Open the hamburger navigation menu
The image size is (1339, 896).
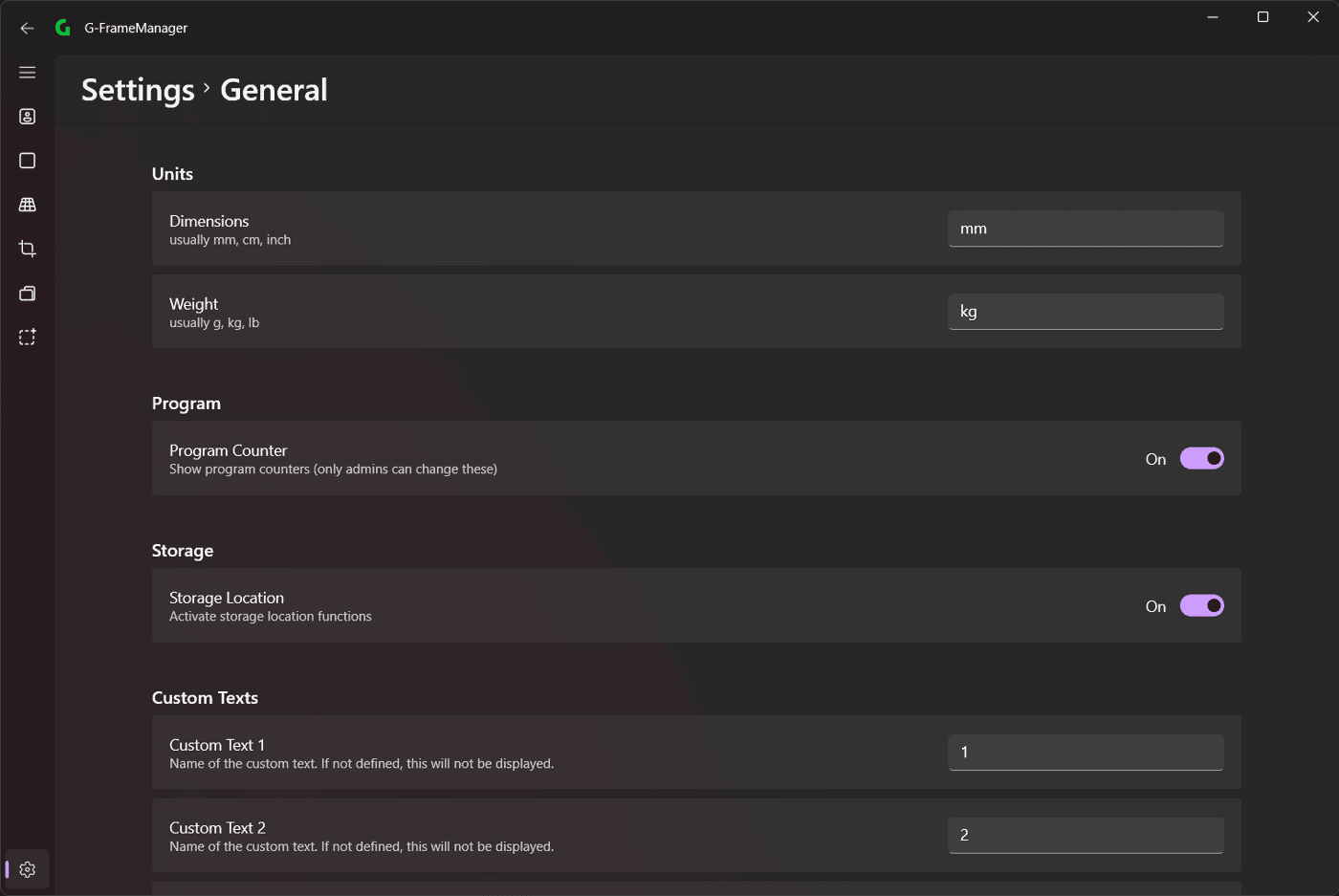point(27,73)
